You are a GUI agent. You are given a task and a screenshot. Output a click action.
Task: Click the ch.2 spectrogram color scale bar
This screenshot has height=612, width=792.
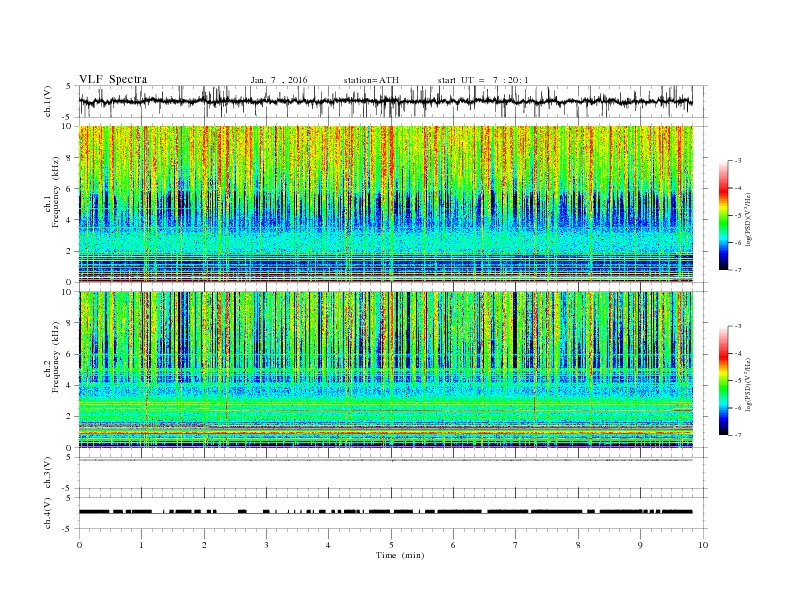click(x=724, y=381)
